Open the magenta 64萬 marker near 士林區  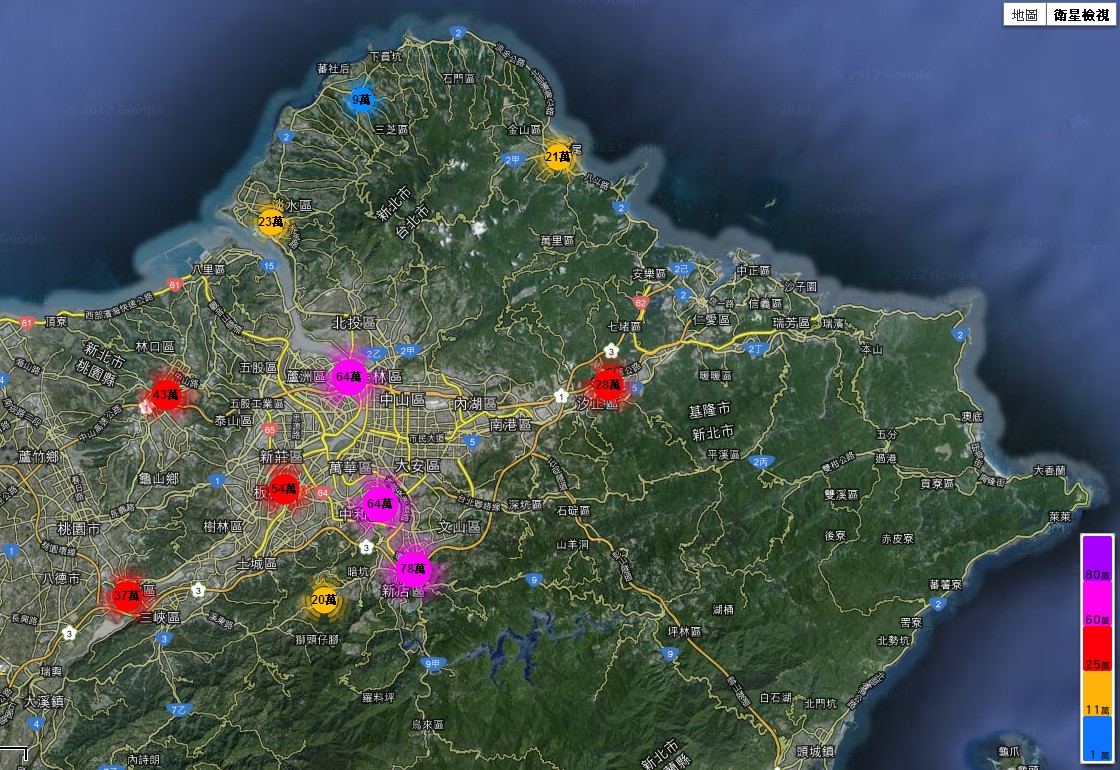[x=349, y=377]
